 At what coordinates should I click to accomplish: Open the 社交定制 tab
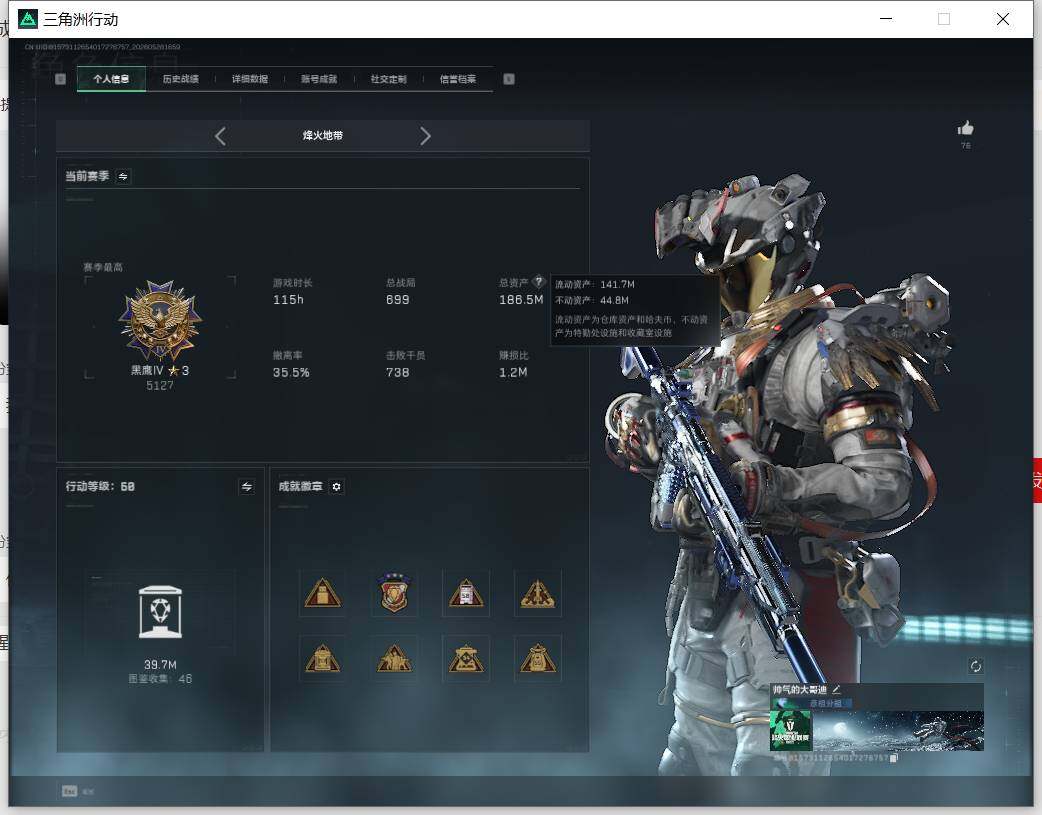coord(389,79)
